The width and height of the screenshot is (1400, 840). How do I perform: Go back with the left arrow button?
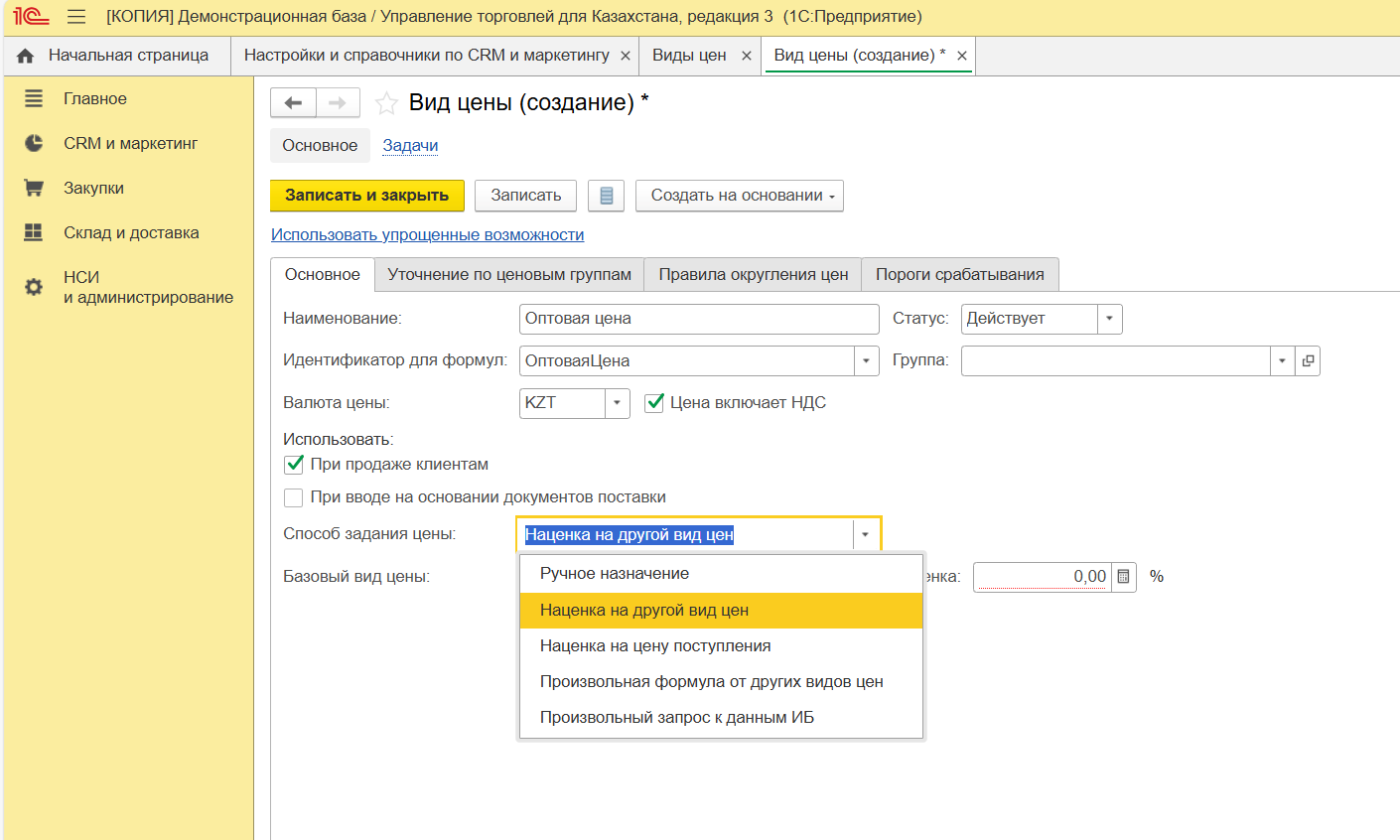[x=293, y=103]
